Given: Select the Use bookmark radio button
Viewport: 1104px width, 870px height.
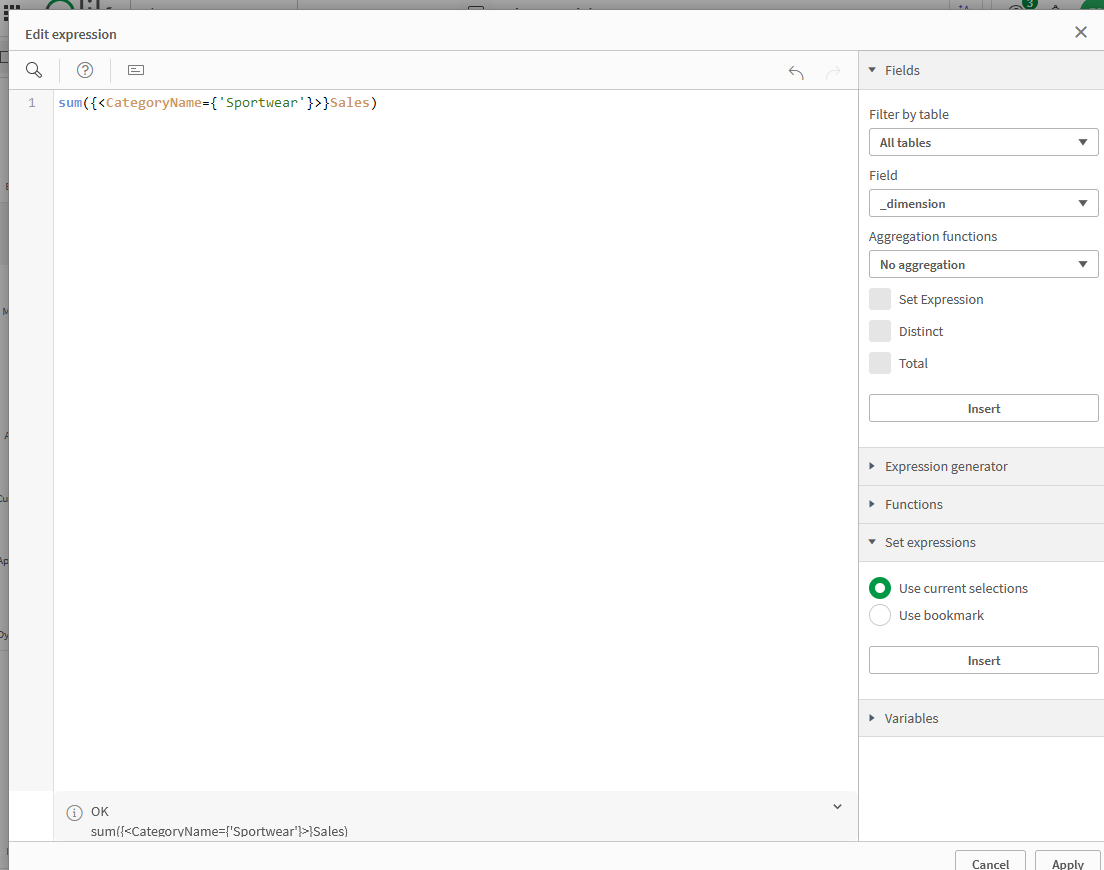Looking at the screenshot, I should tap(880, 615).
